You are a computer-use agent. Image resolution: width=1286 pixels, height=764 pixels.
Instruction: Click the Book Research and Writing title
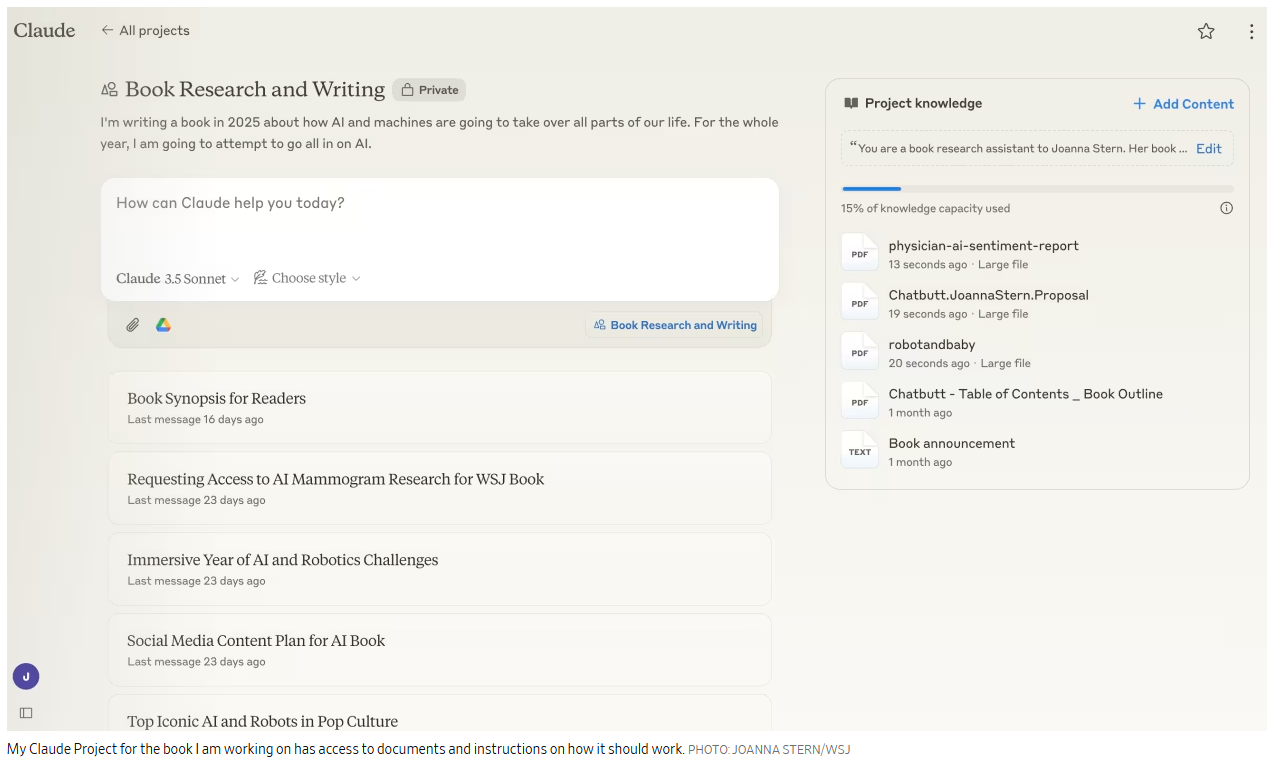255,89
